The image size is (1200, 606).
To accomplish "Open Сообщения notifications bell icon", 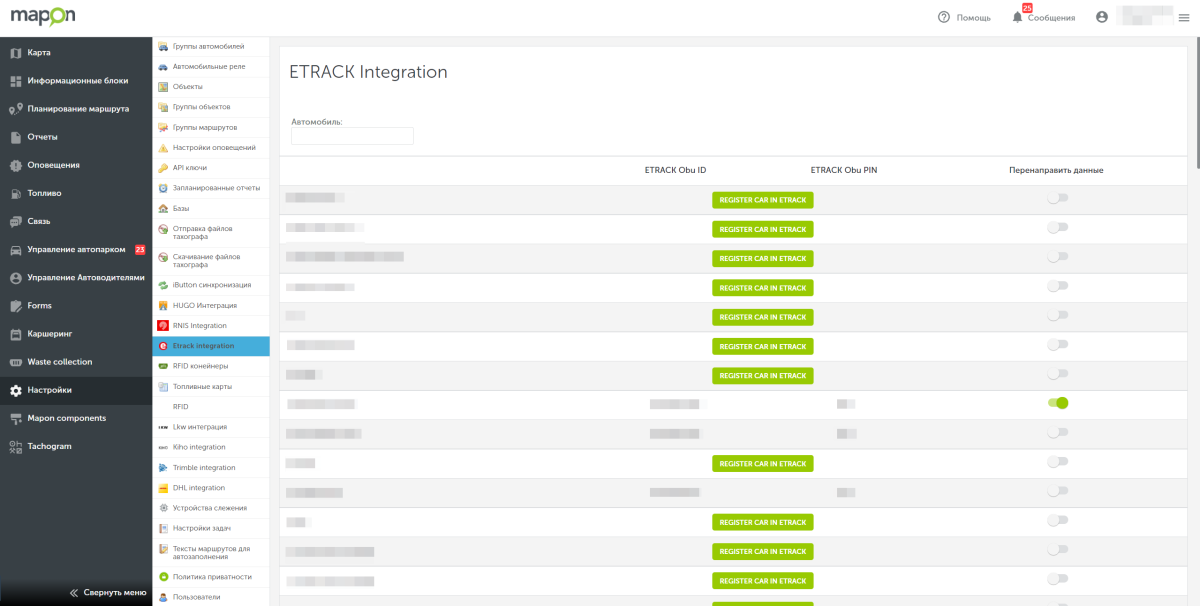I will 1017,17.
